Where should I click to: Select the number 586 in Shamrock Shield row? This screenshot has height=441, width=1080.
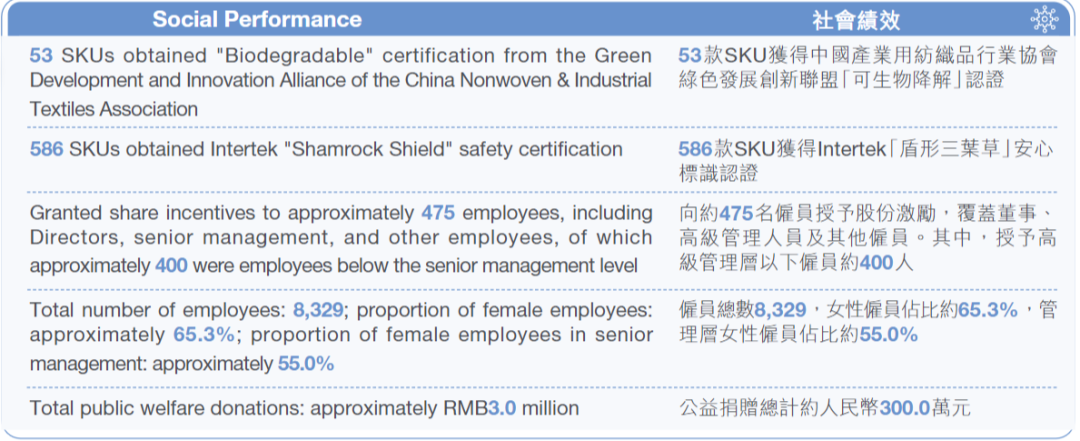pyautogui.click(x=47, y=149)
